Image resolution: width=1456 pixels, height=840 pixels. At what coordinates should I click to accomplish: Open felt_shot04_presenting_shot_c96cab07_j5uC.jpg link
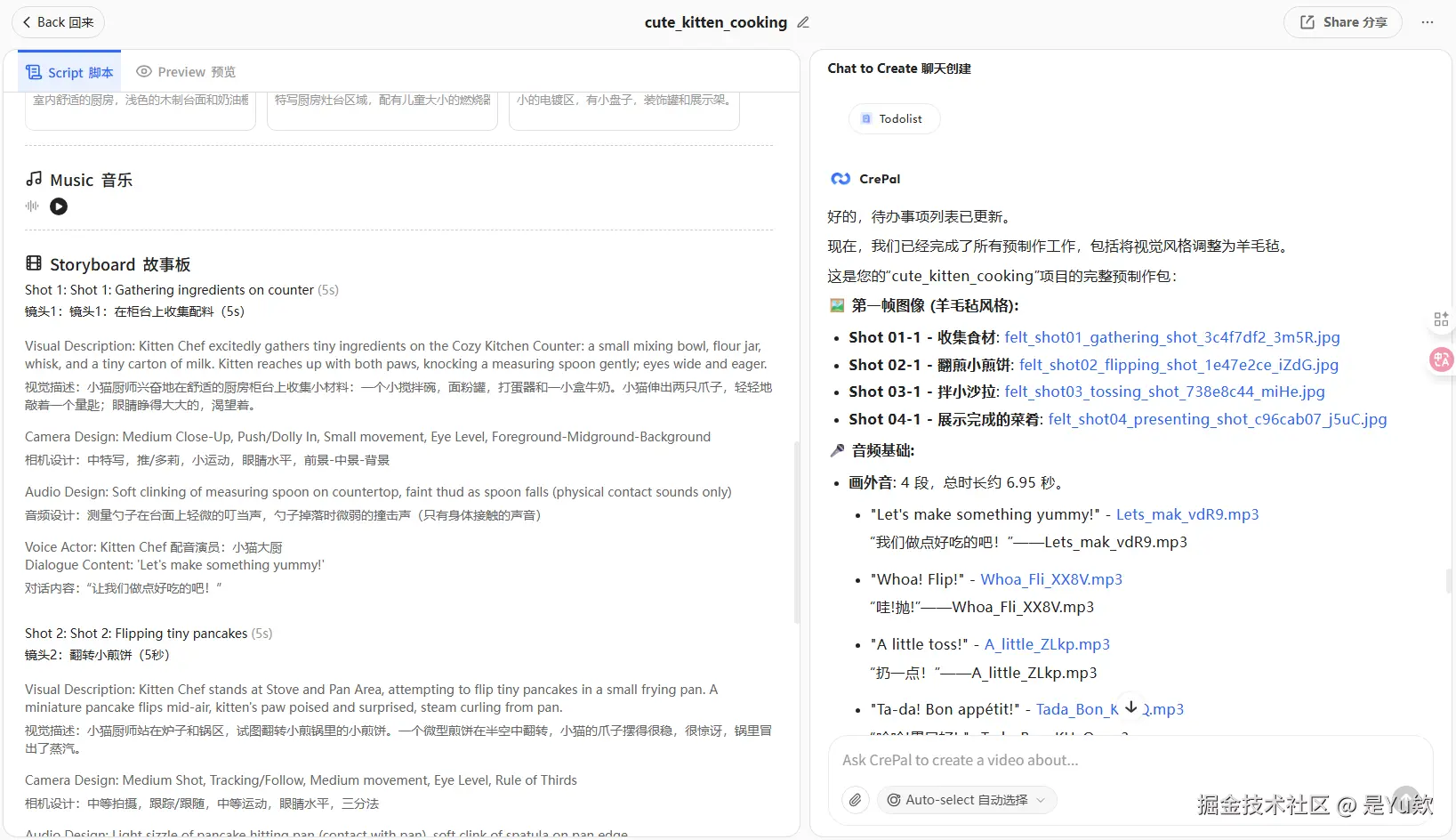click(1217, 419)
